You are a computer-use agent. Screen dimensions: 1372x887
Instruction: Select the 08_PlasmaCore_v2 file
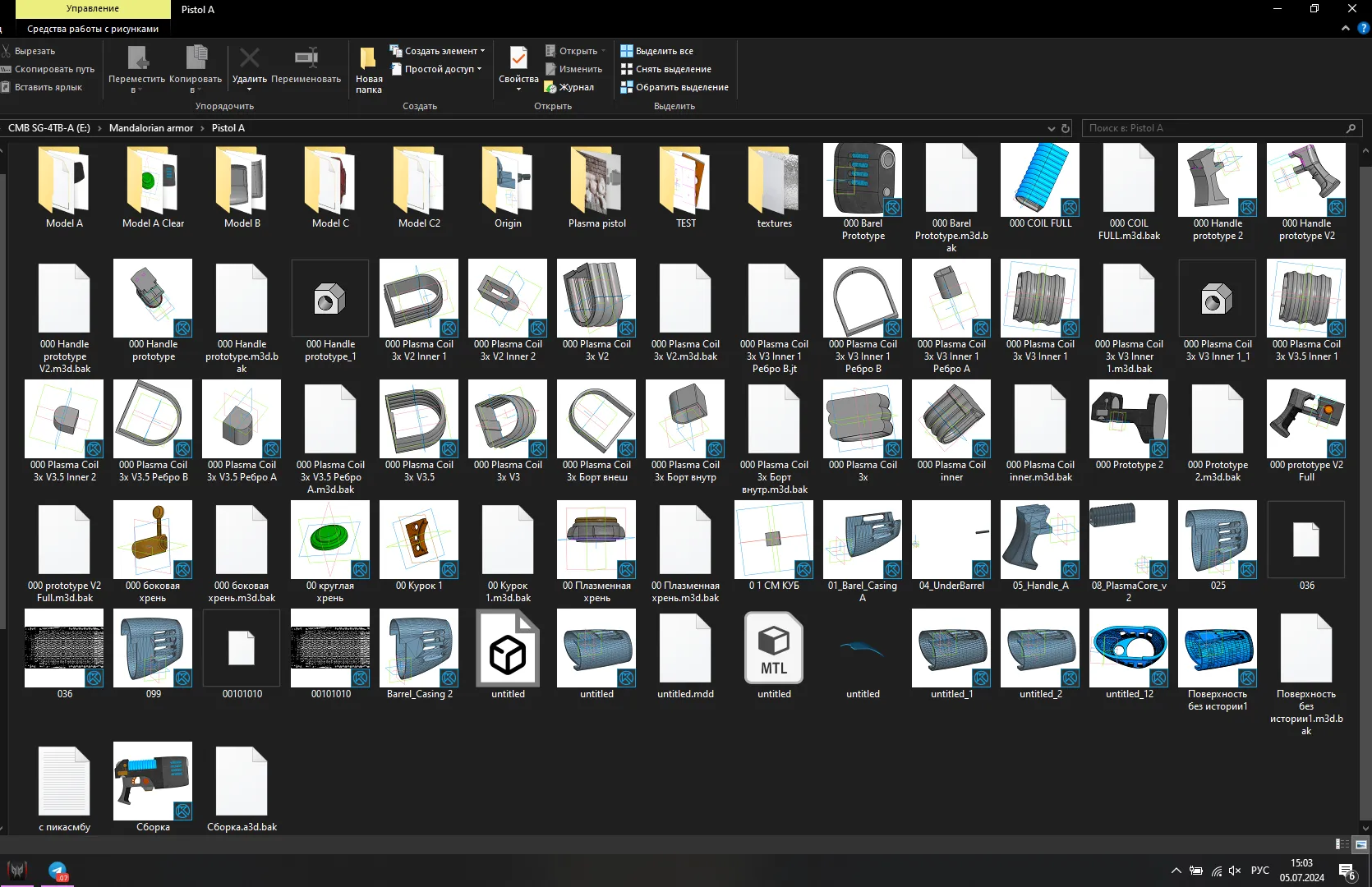[x=1129, y=552]
